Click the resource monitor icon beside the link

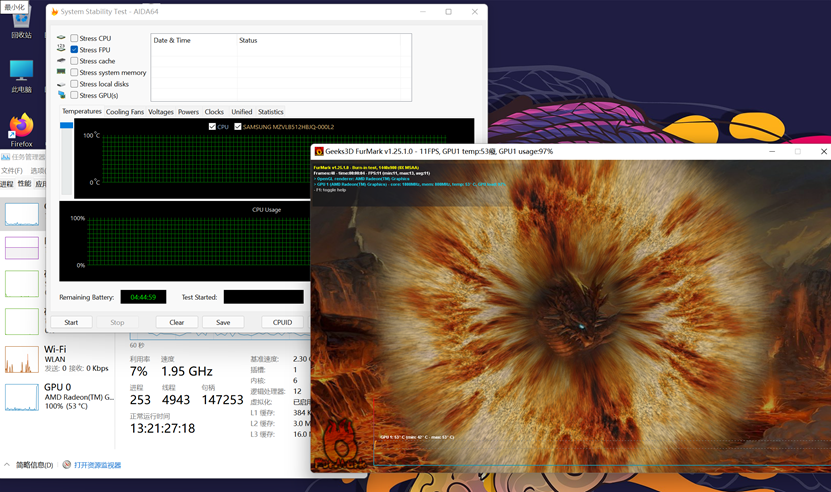point(67,464)
